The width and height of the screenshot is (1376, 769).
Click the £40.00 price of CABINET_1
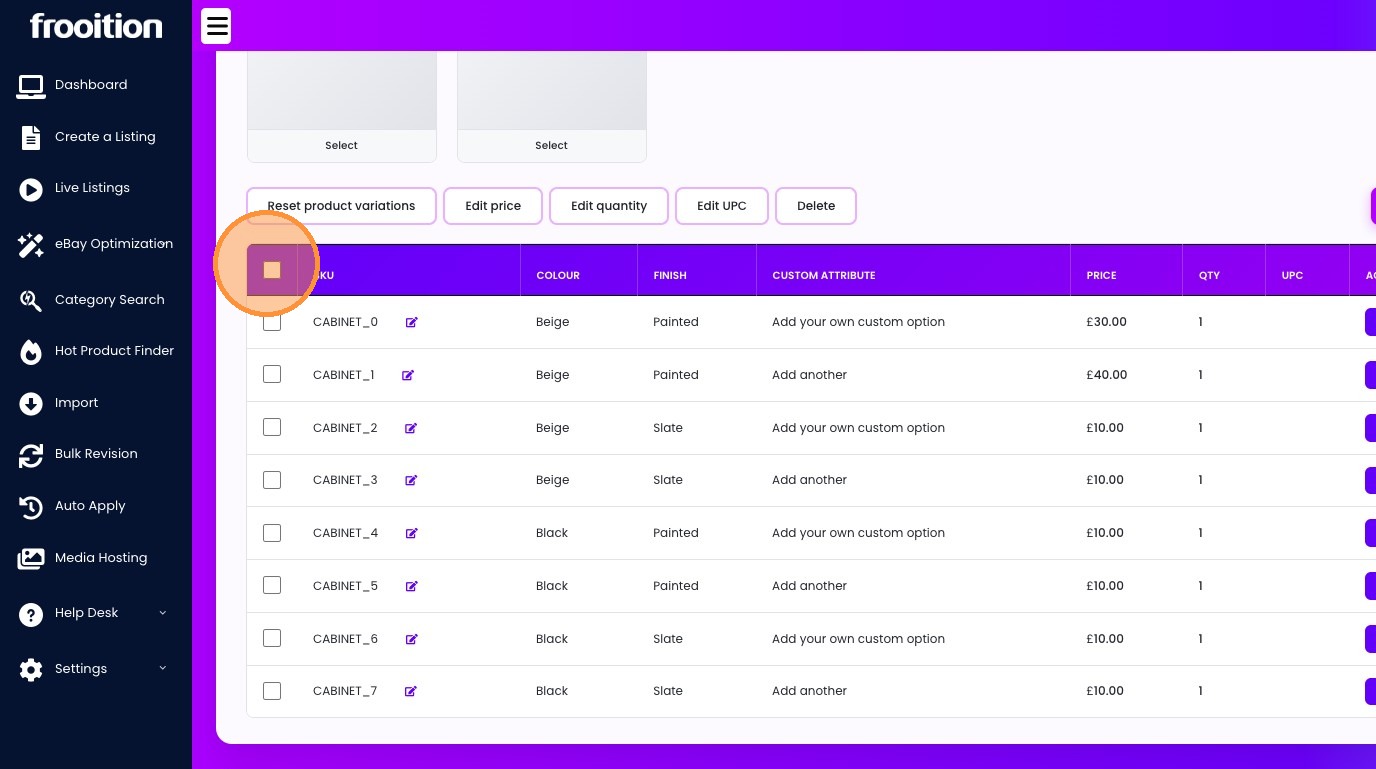pos(1106,375)
